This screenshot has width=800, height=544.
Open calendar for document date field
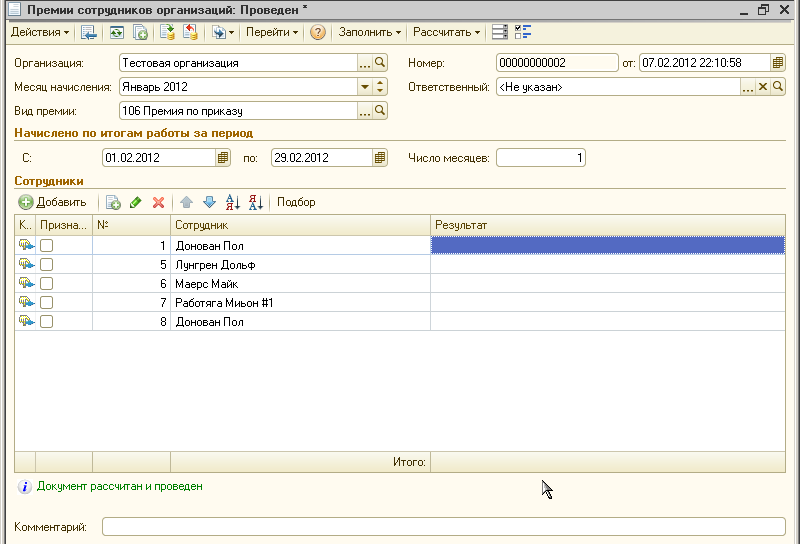[778, 63]
